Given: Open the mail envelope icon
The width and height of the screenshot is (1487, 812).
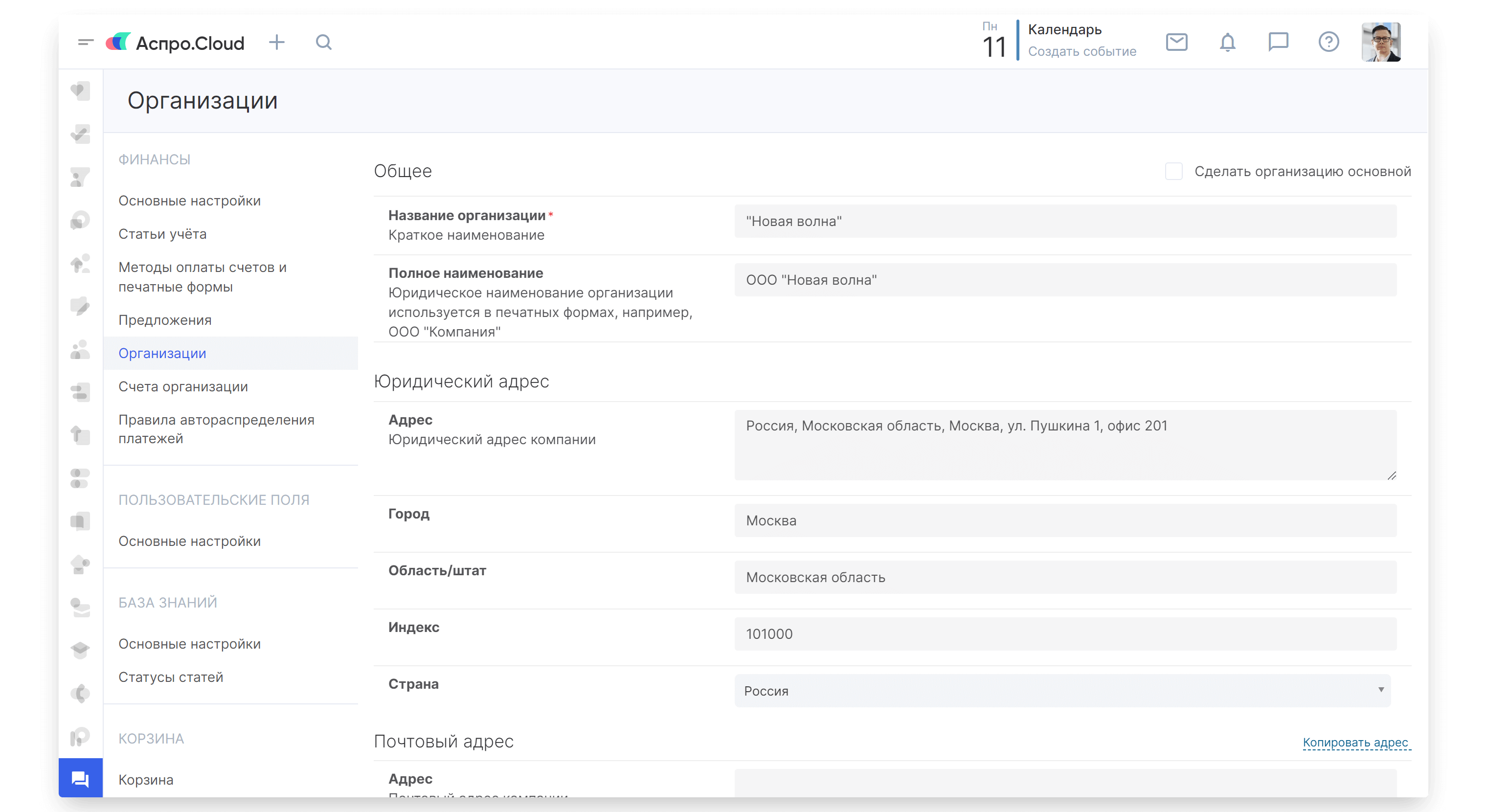Looking at the screenshot, I should click(x=1176, y=42).
